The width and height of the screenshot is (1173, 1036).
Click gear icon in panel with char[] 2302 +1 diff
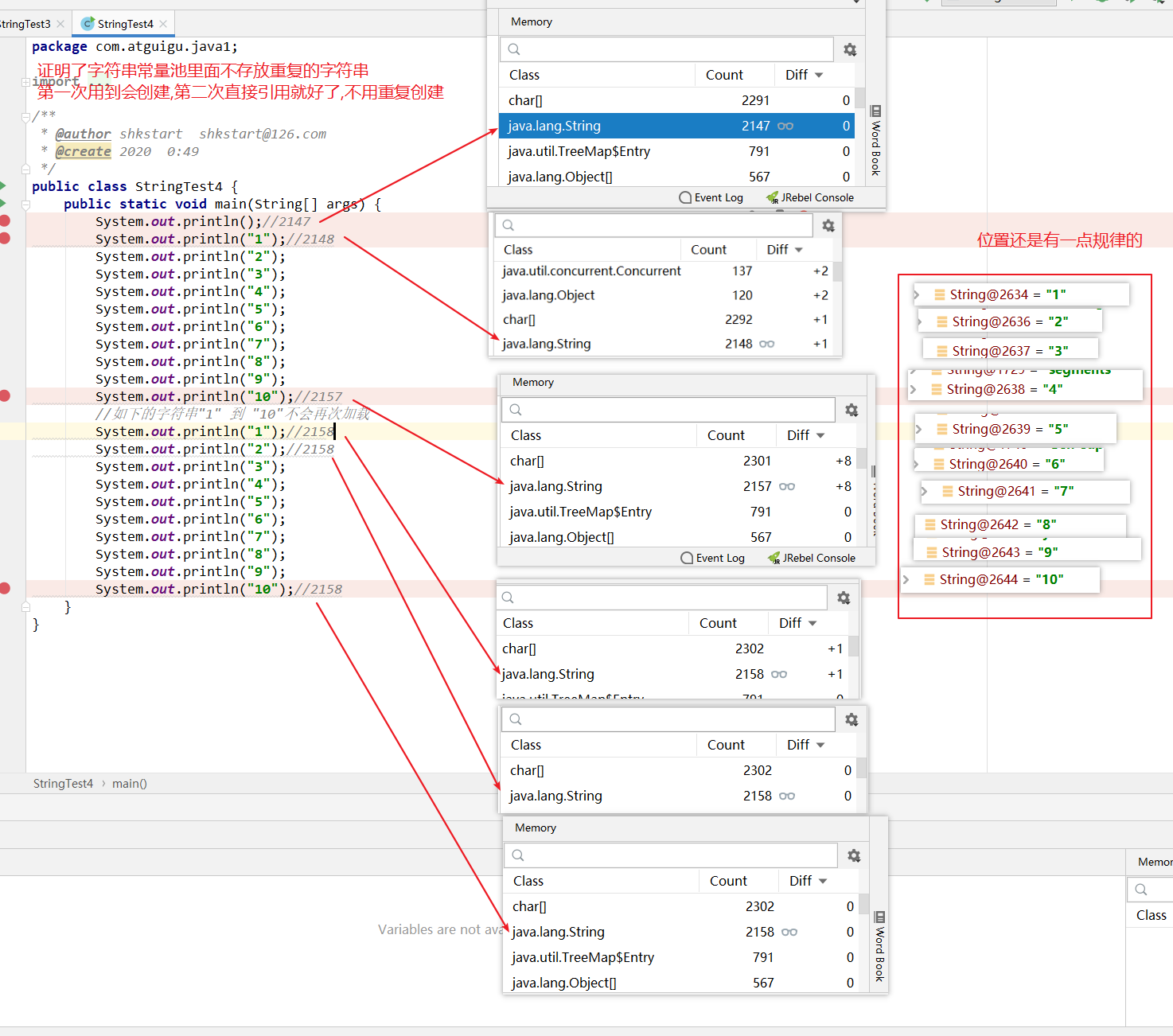click(844, 598)
